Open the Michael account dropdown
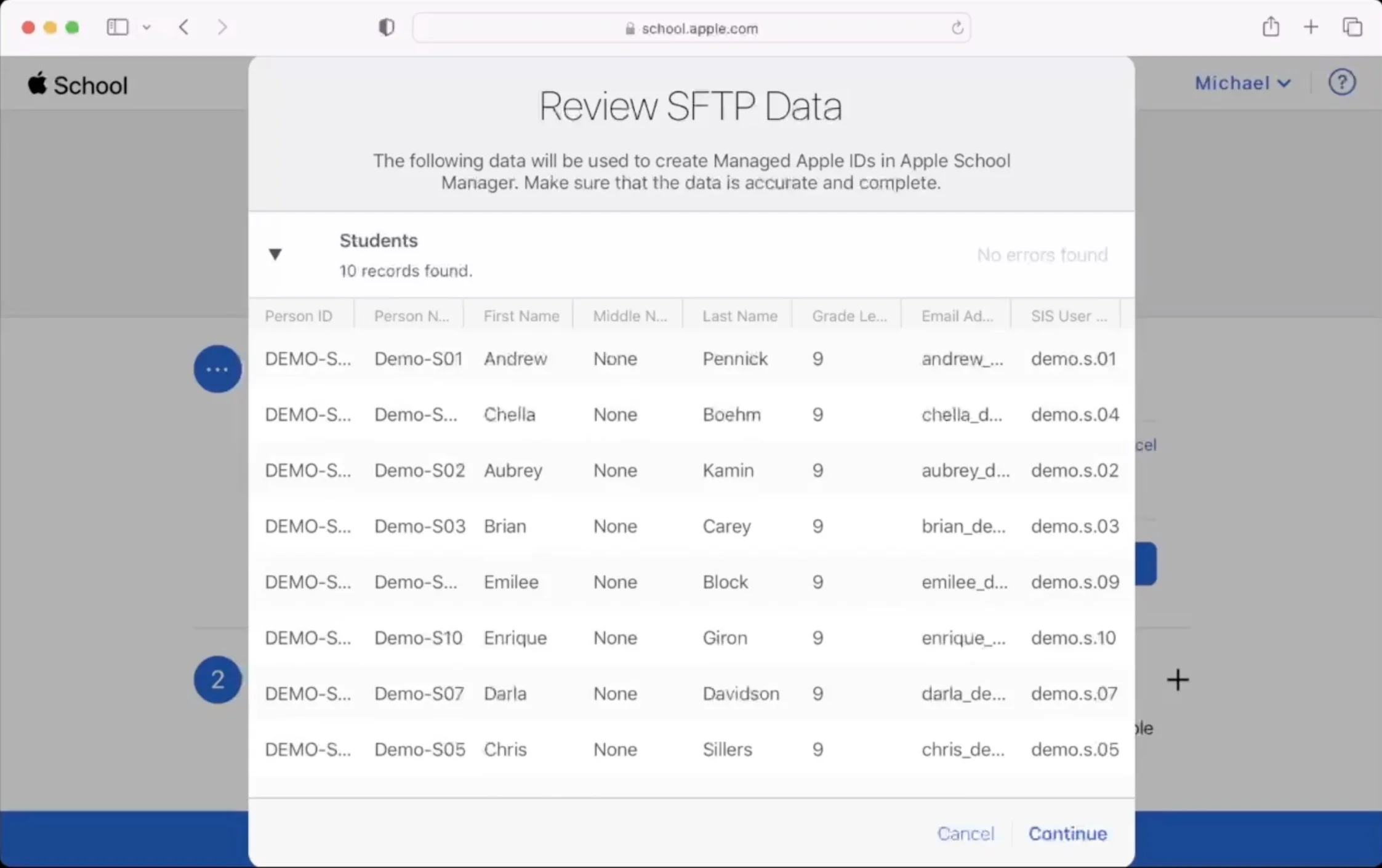The image size is (1382, 868). tap(1242, 83)
